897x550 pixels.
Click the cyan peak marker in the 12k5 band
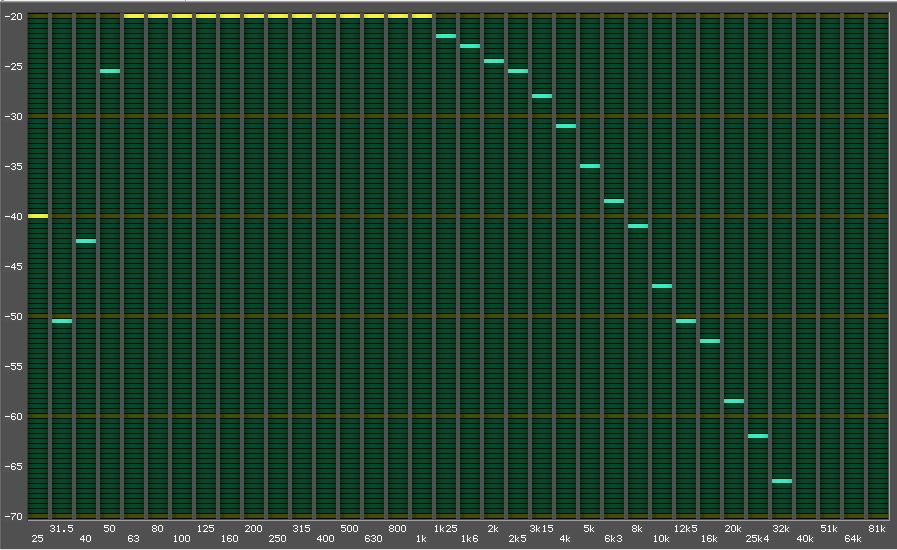pos(686,321)
